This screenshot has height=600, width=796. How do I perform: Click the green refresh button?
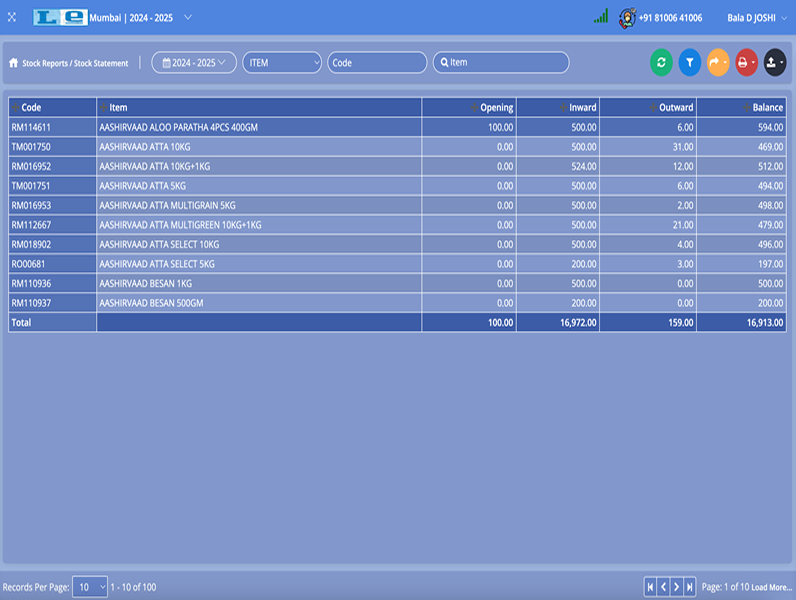[x=661, y=62]
